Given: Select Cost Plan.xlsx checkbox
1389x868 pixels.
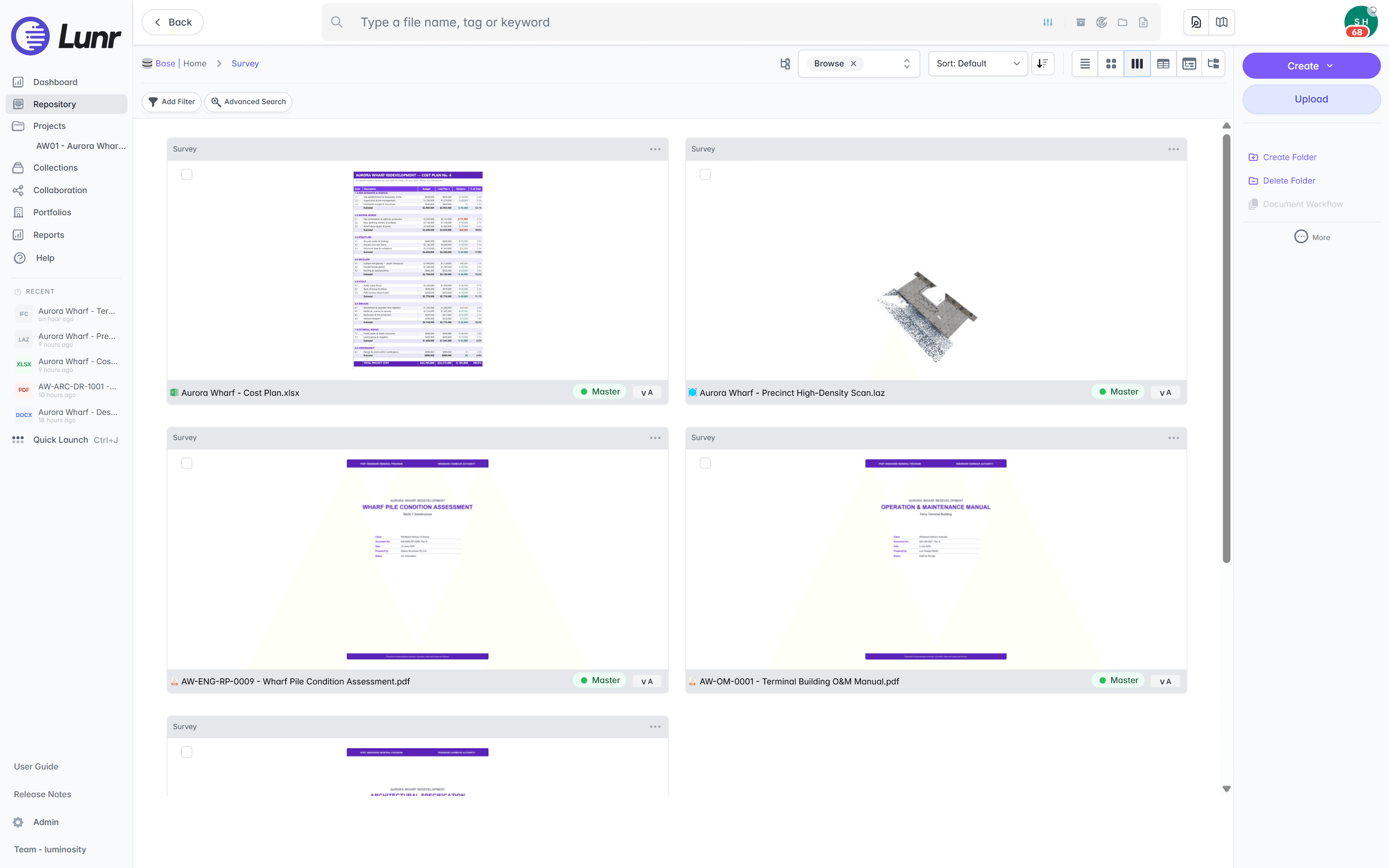Looking at the screenshot, I should [x=187, y=174].
